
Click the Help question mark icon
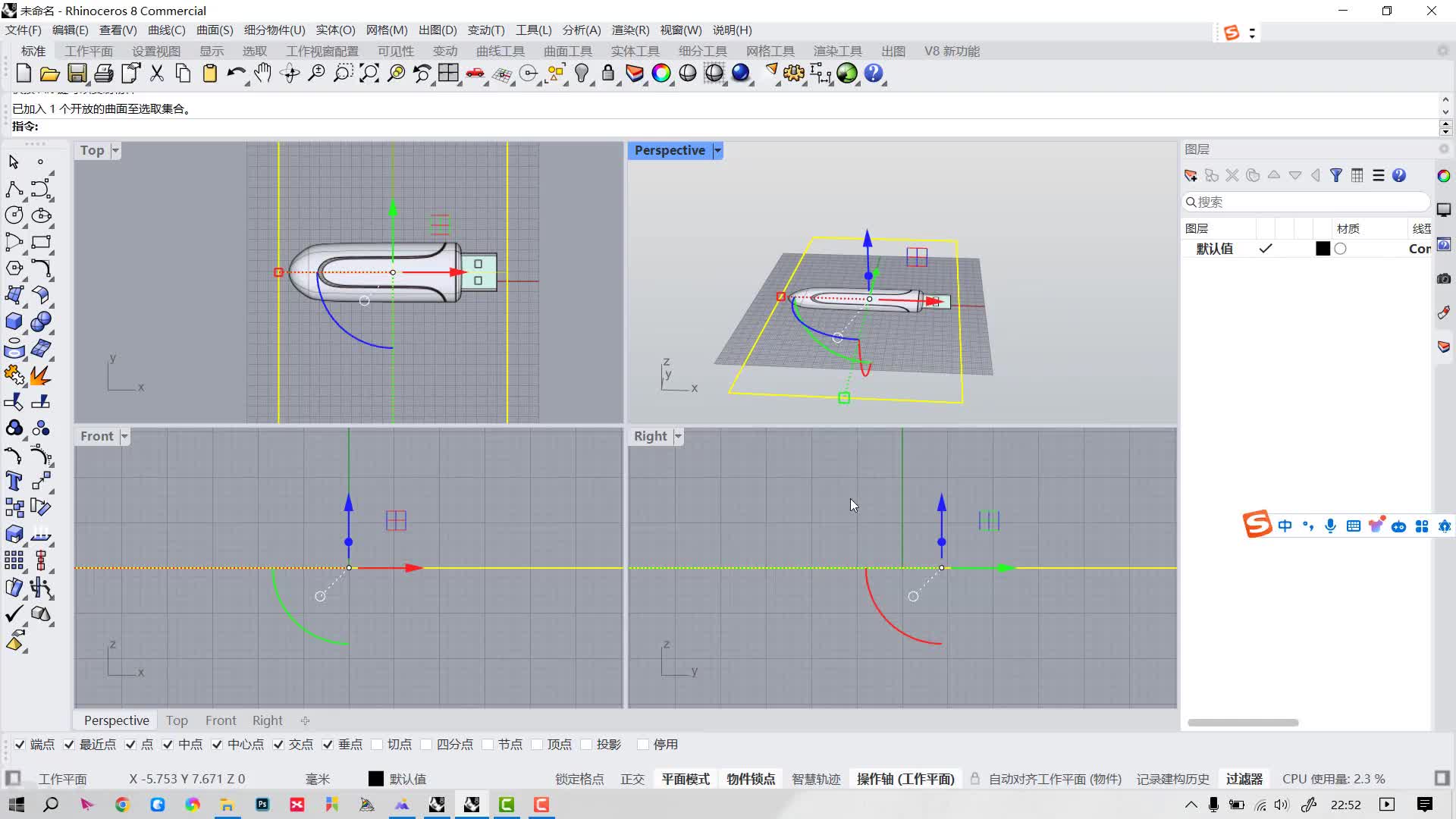pos(874,73)
